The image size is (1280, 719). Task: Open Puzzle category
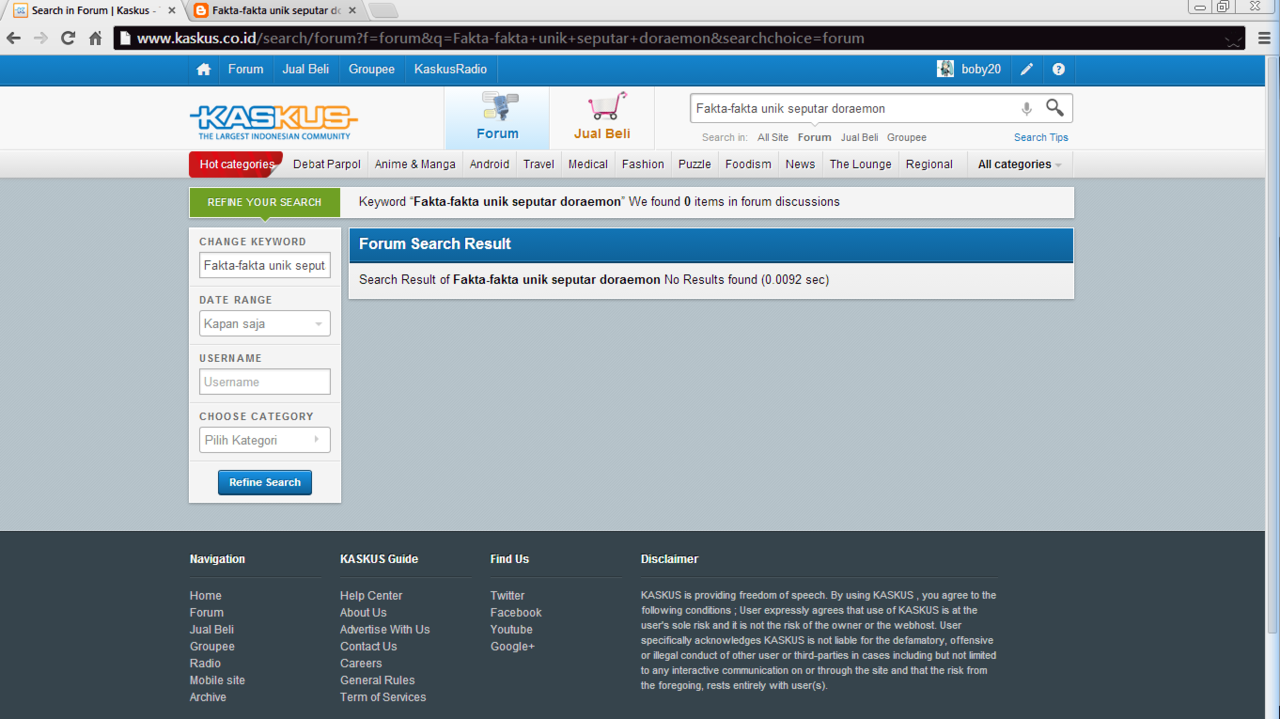[695, 164]
